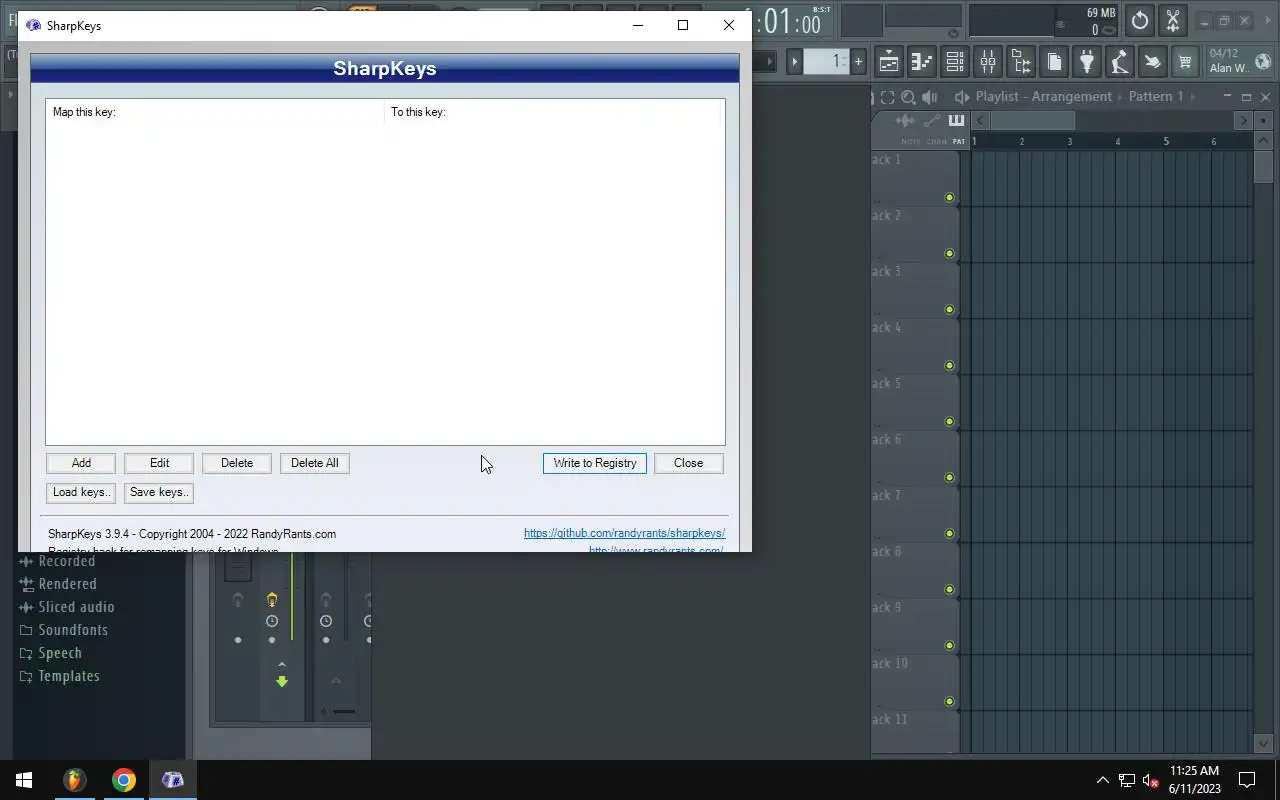Click the yellow highlighted mixer track icon
This screenshot has width=1280, height=800.
point(272,600)
